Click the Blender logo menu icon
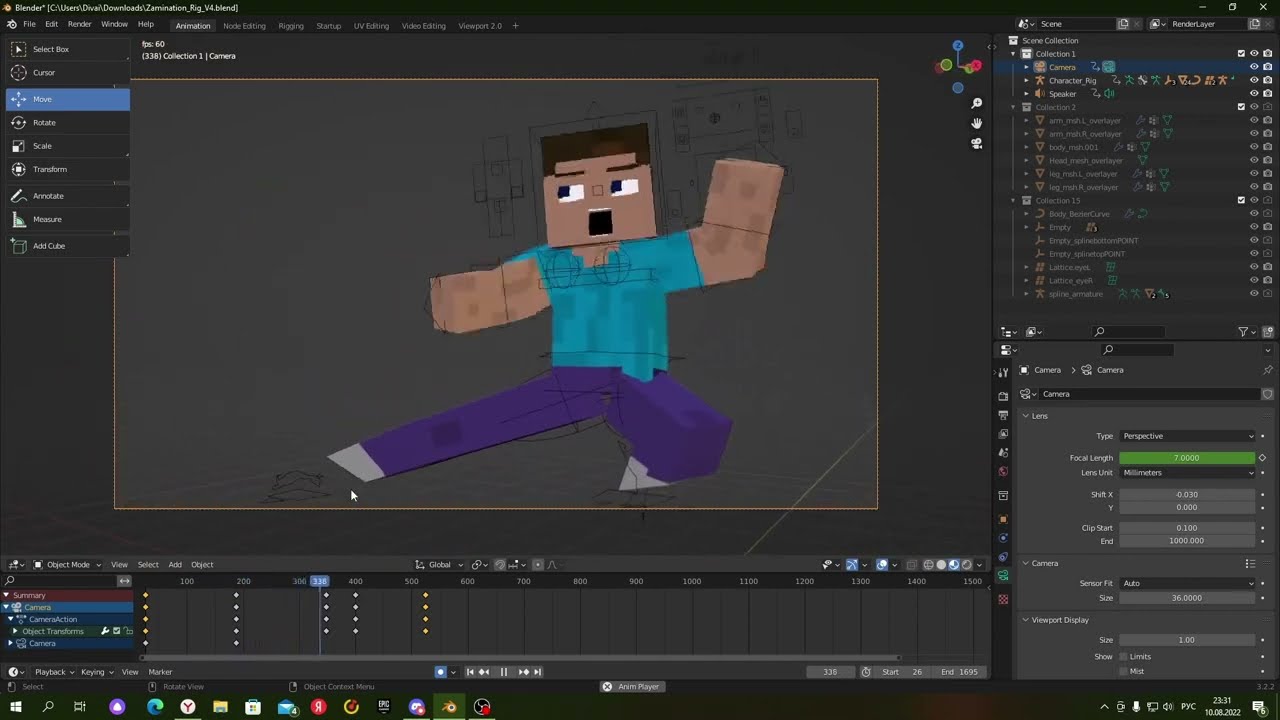Viewport: 1280px width, 720px height. pyautogui.click(x=11, y=24)
